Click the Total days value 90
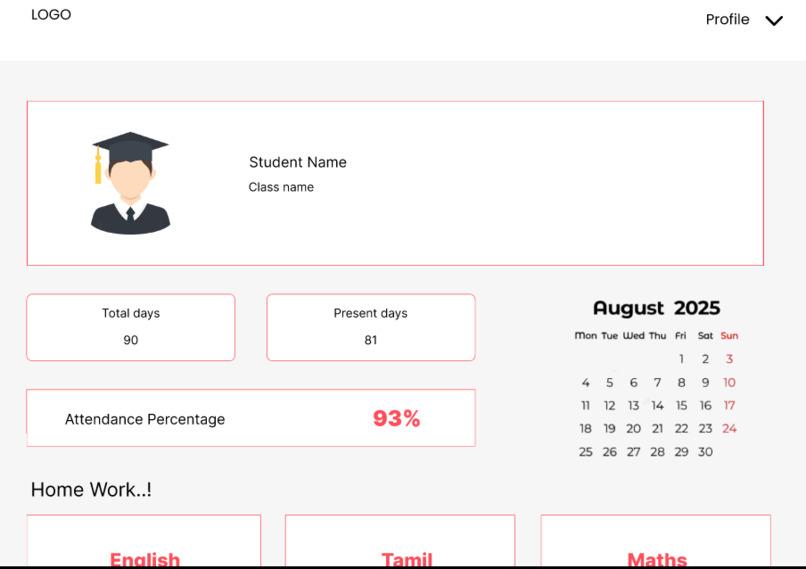The image size is (806, 569). coord(131,340)
